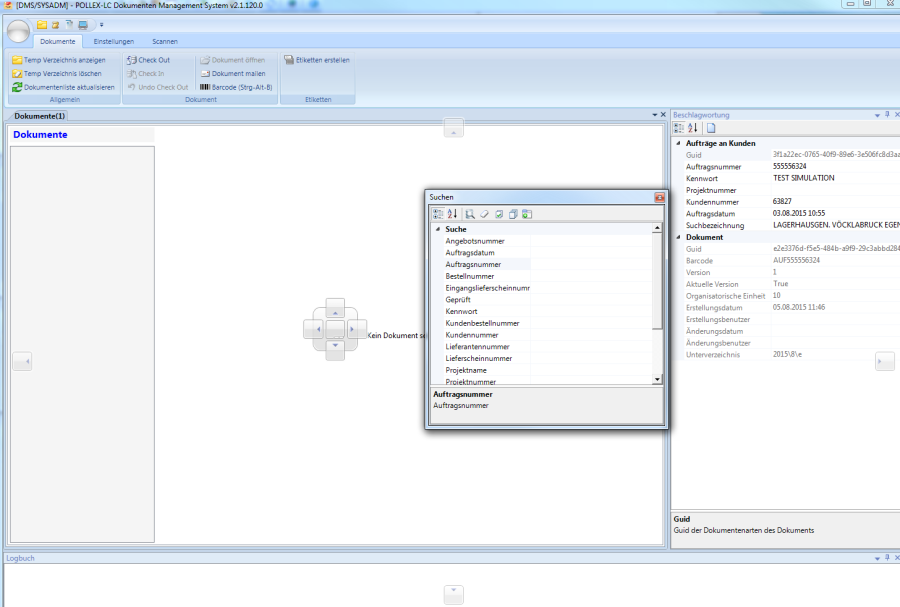Click the Suchen list scrollbar down arrow
Screen dimensions: 900x607
click(x=657, y=380)
